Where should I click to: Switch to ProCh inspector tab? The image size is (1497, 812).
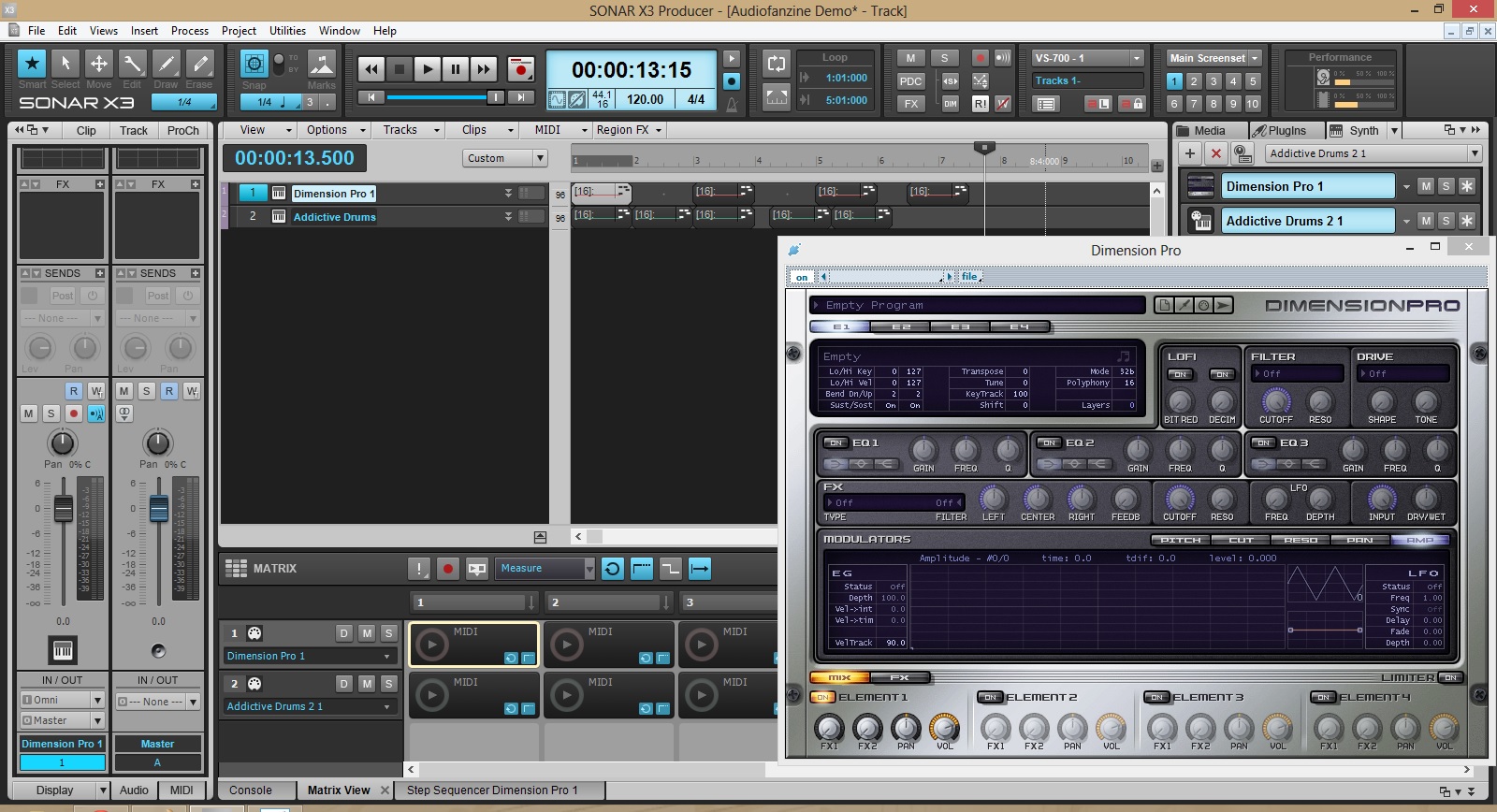[183, 131]
